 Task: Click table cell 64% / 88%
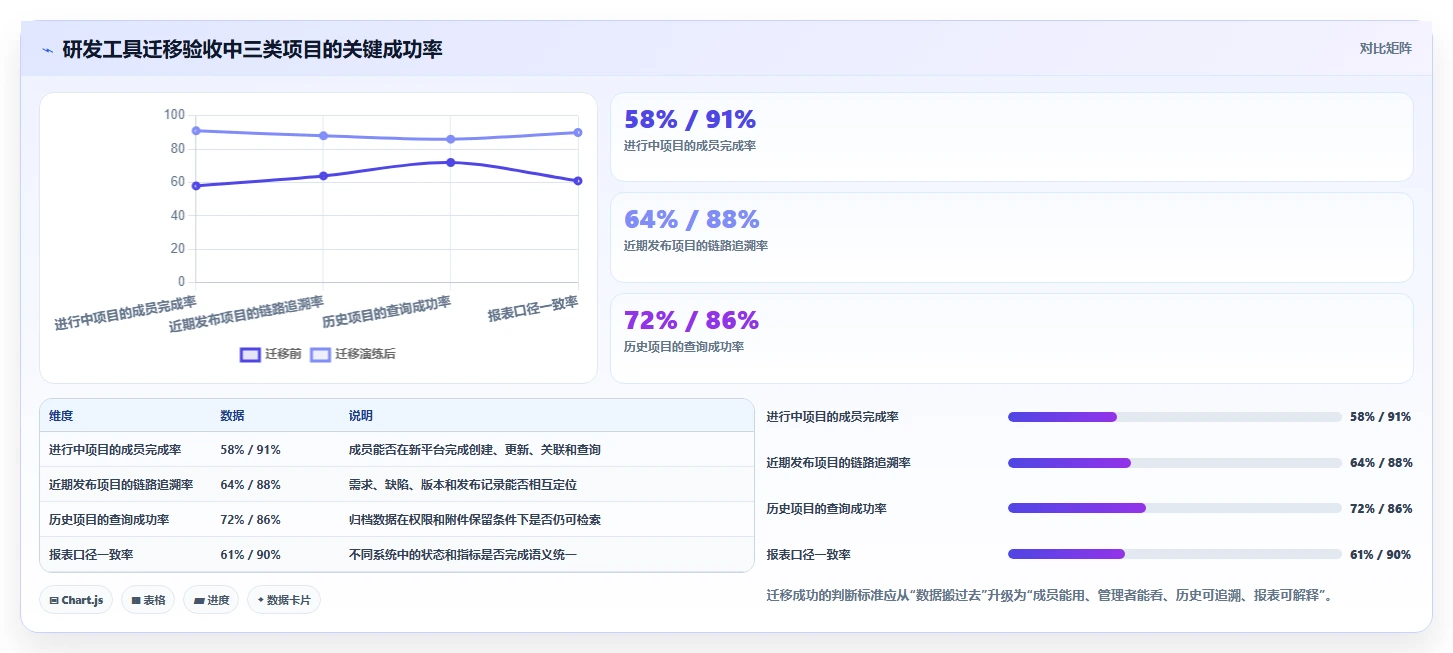[x=250, y=485]
